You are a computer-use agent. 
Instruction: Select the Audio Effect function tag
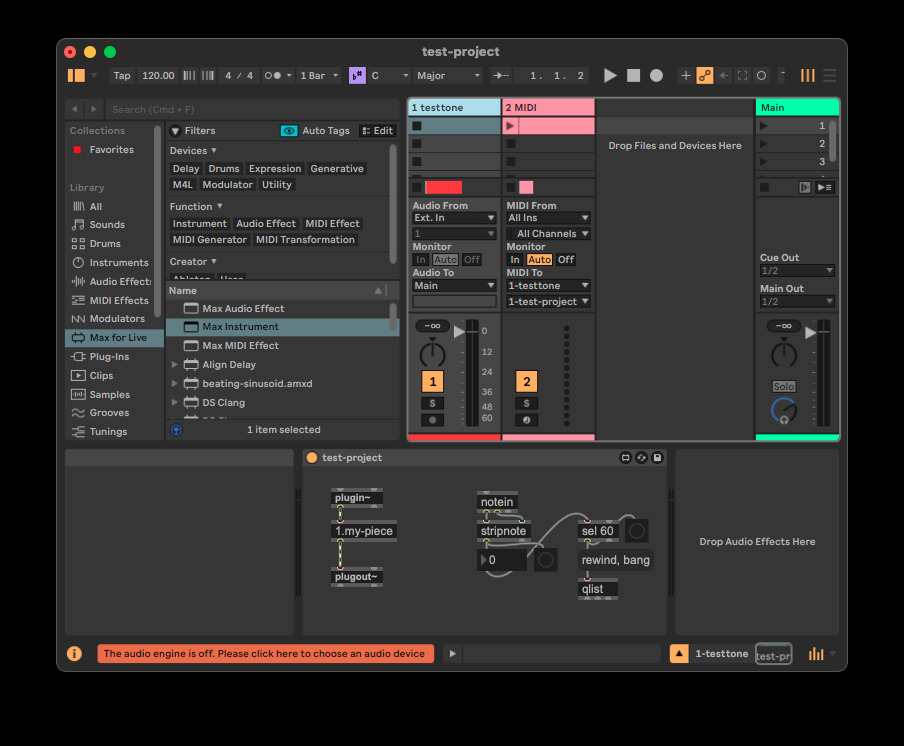tap(266, 224)
